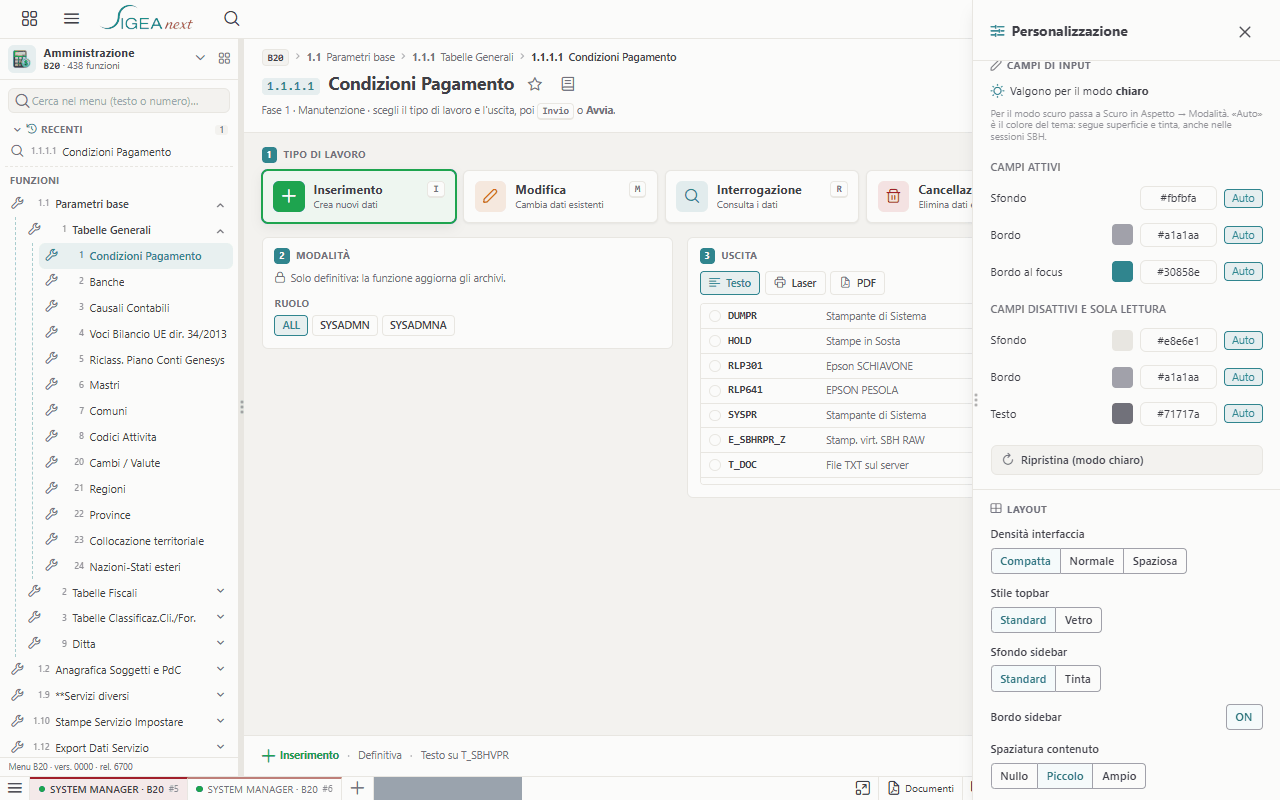Open the Bordo al focus color swatch
The image size is (1280, 800).
coord(1123,272)
